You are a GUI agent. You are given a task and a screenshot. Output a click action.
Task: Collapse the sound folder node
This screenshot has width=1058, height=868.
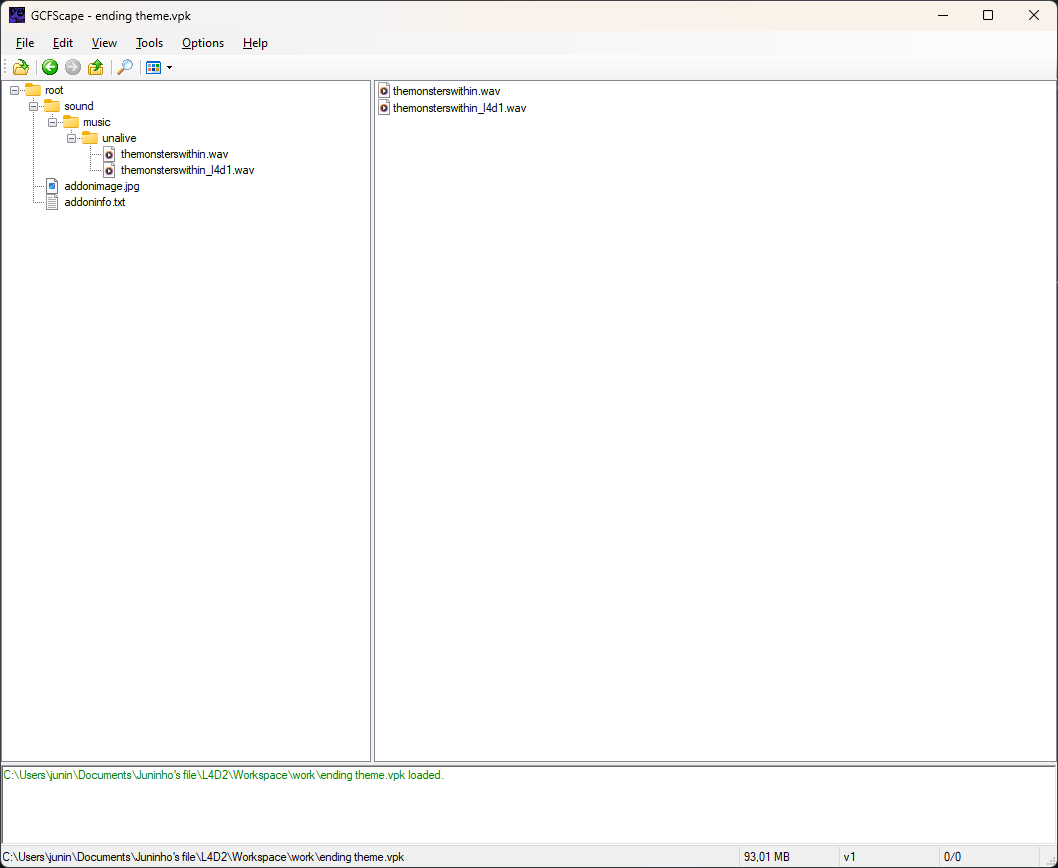(x=33, y=106)
